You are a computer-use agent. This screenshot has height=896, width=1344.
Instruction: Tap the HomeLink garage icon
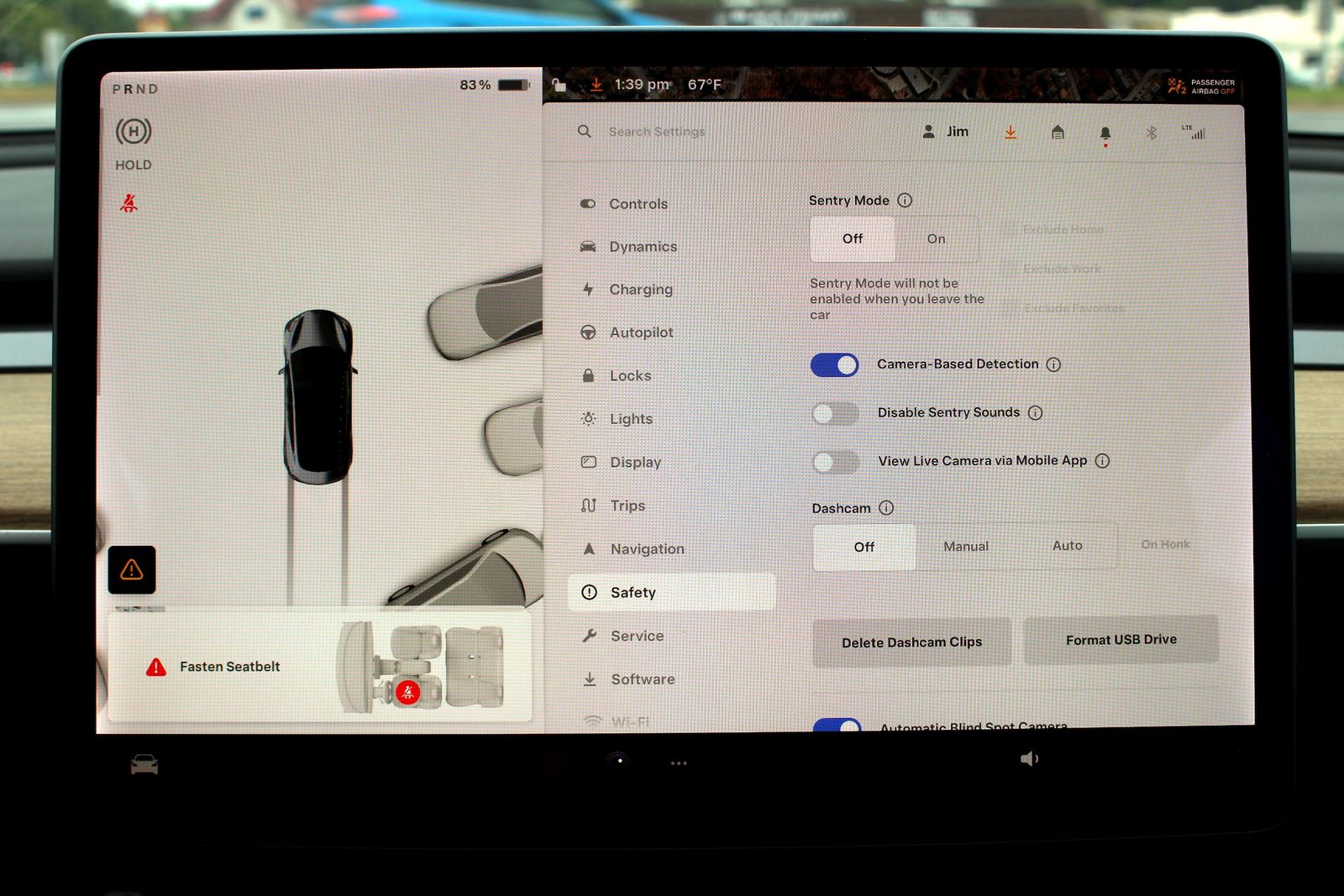[1058, 133]
